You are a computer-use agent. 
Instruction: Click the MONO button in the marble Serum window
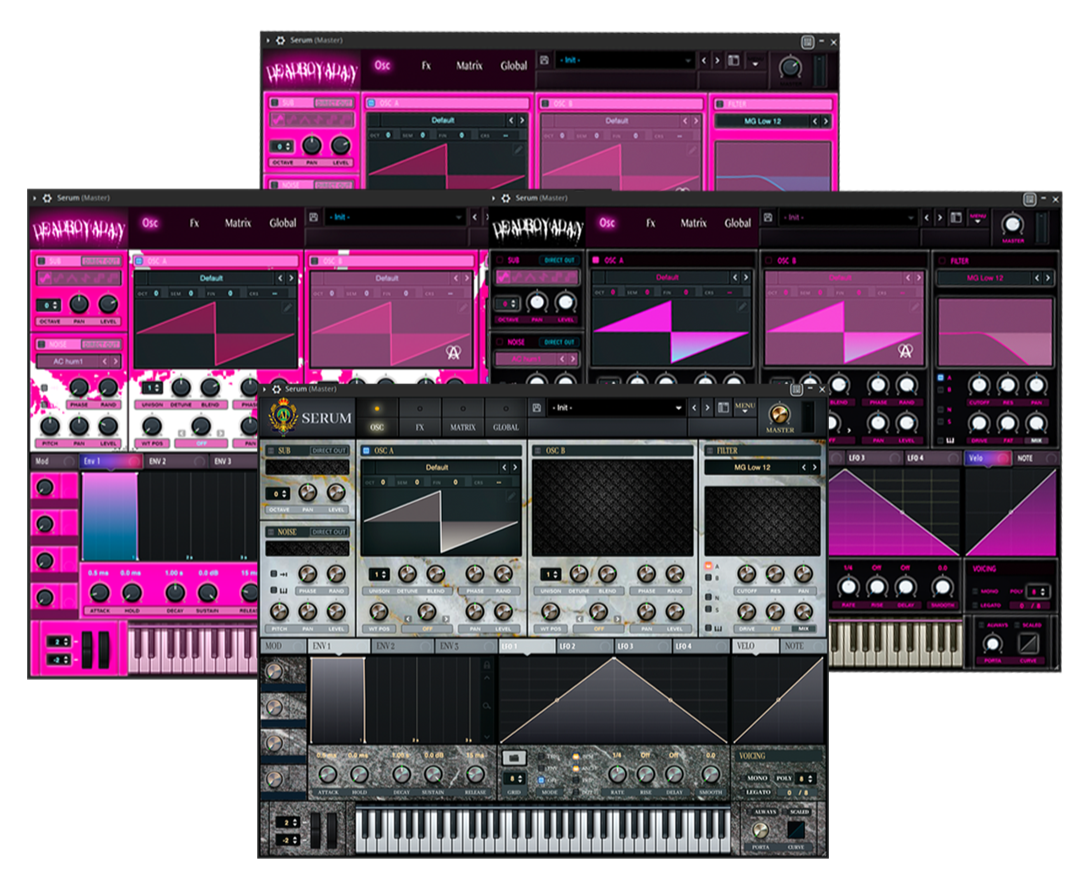(x=757, y=778)
